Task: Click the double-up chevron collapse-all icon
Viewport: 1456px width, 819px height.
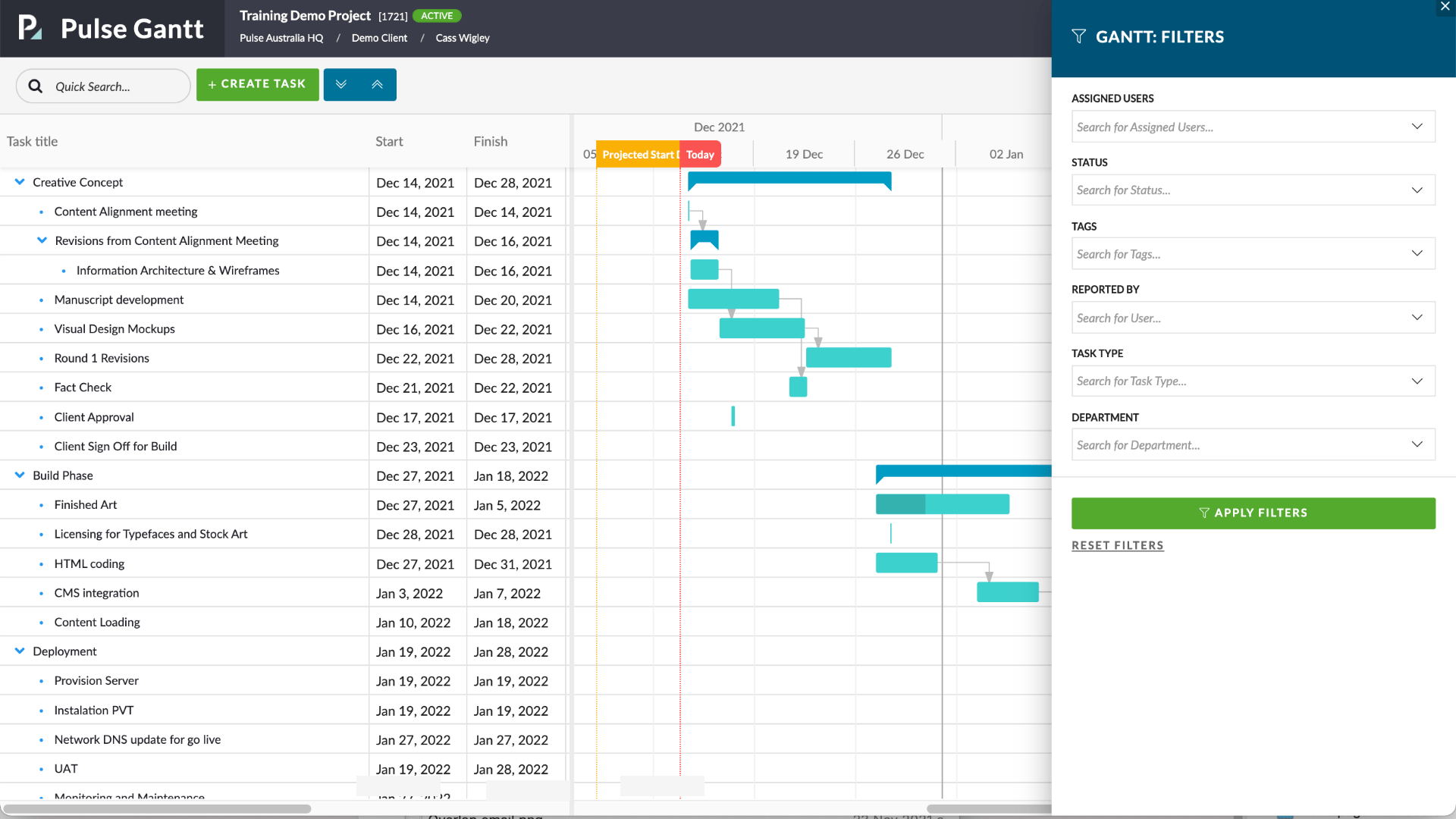Action: point(378,84)
